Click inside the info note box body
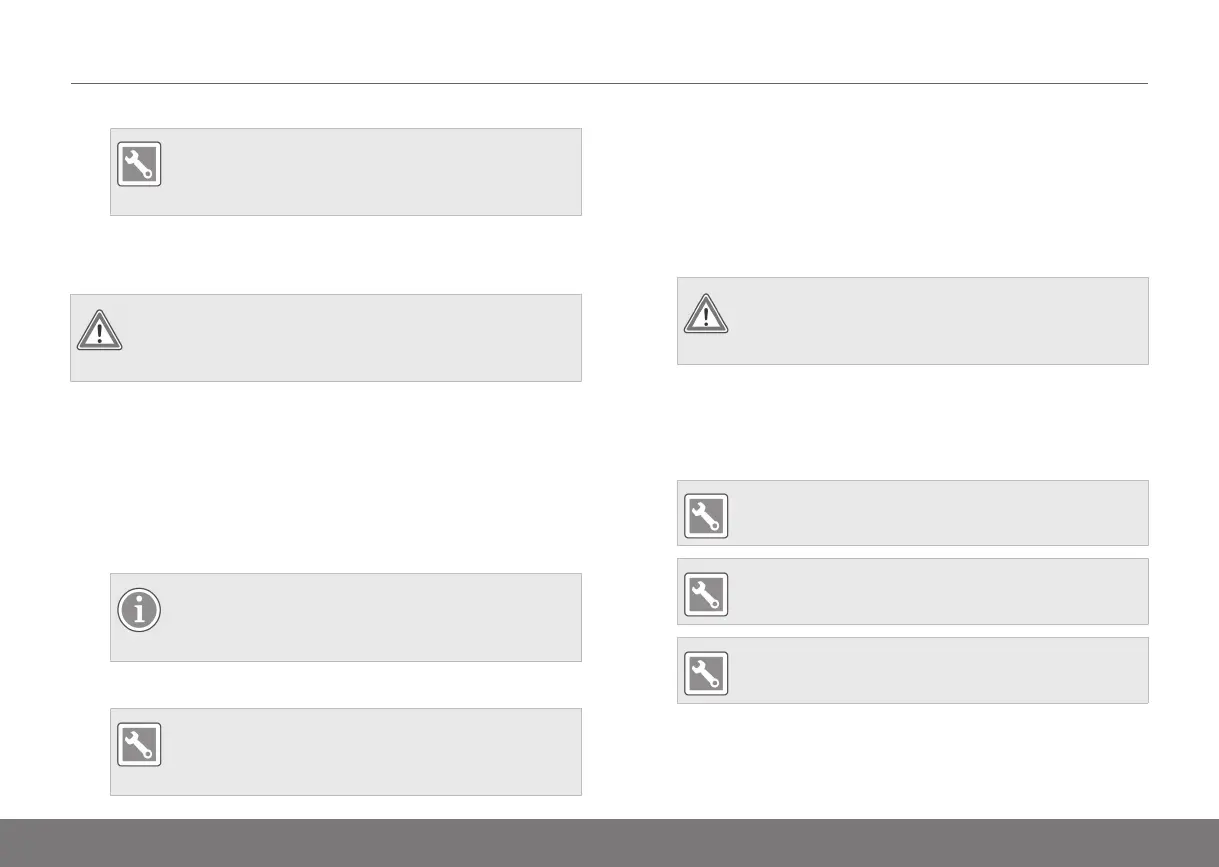 pyautogui.click(x=370, y=617)
